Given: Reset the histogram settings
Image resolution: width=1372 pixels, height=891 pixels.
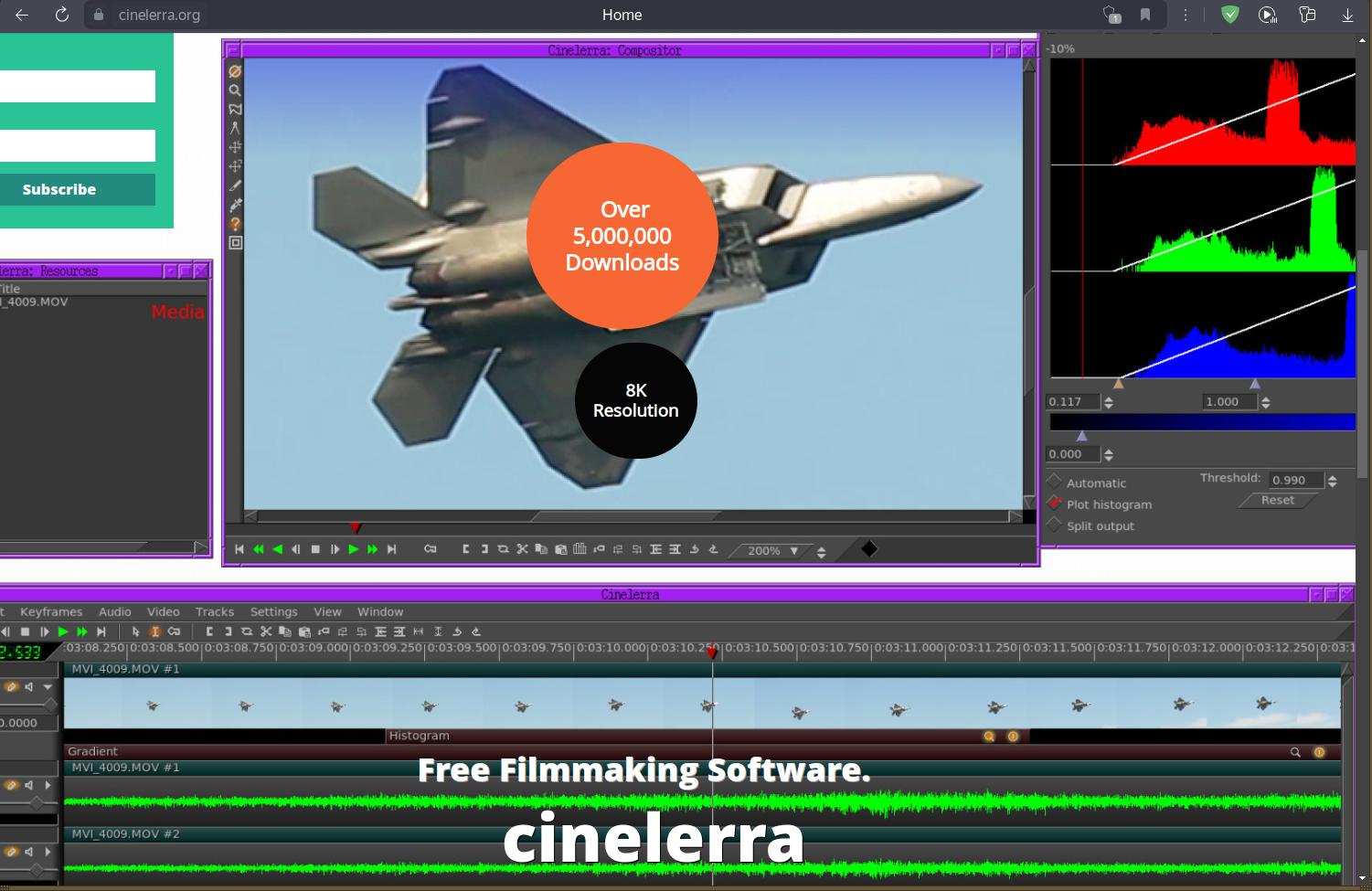Looking at the screenshot, I should 1278,500.
